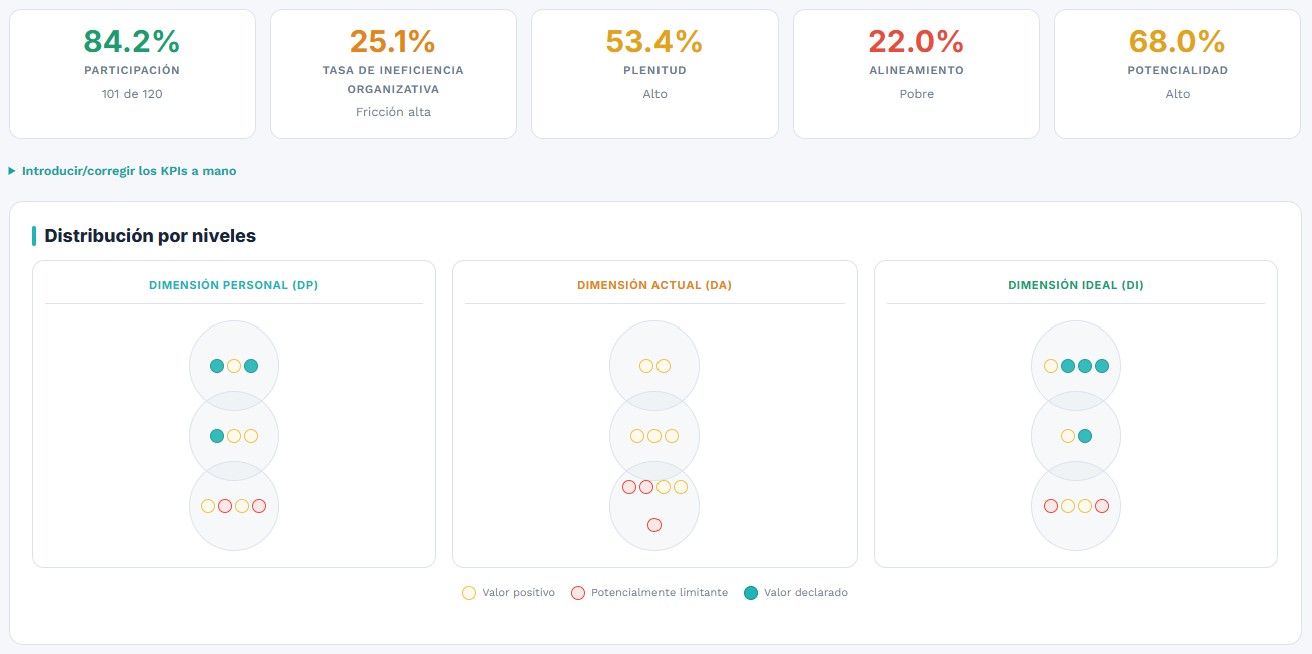Click the "Alto" text under Plenitud

tap(654, 94)
